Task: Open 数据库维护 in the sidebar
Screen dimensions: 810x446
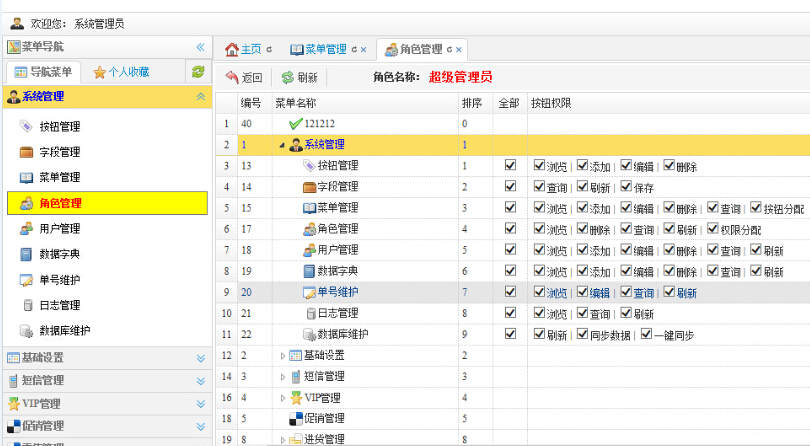Action: (x=65, y=330)
